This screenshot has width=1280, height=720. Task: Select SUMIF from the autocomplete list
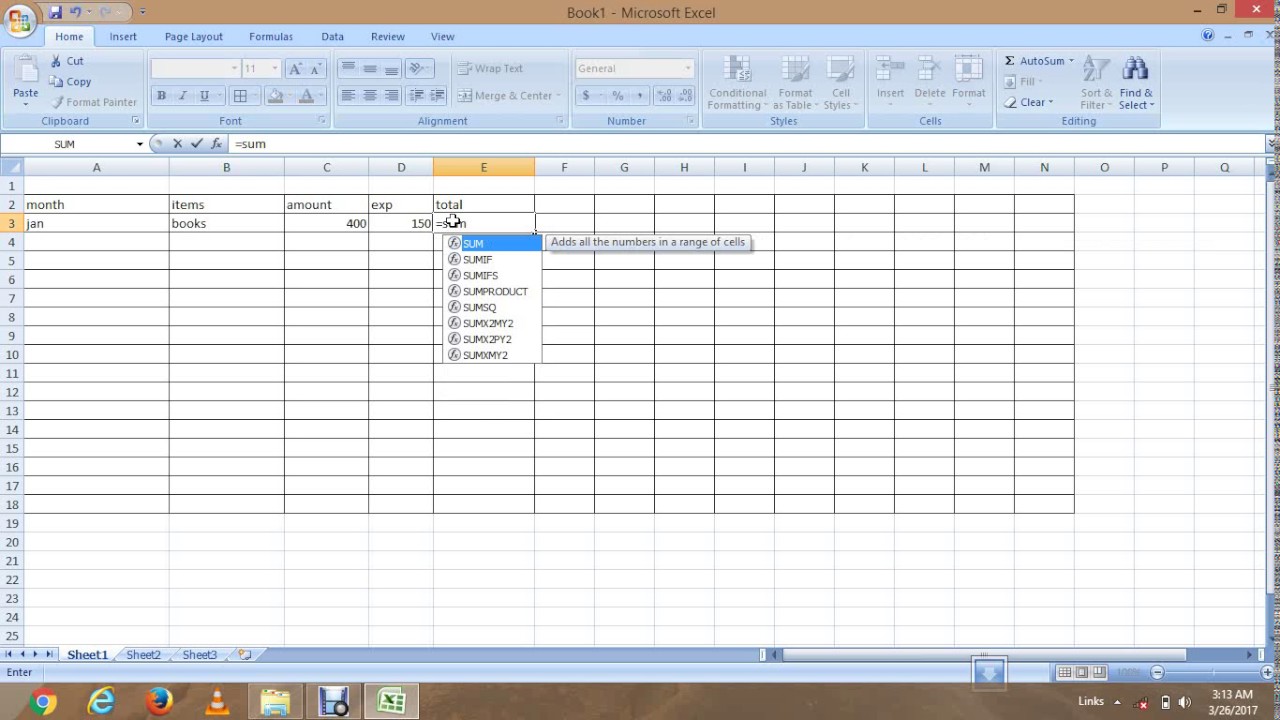click(x=494, y=259)
